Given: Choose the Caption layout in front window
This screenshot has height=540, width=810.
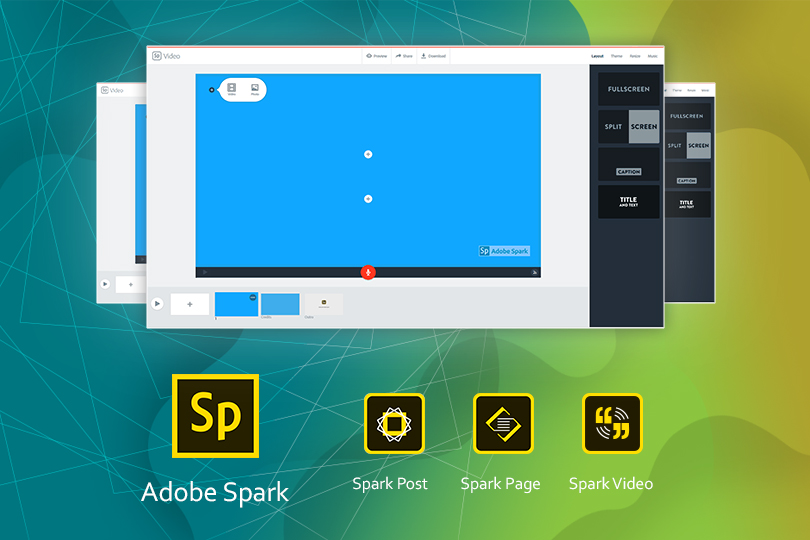Looking at the screenshot, I should coord(628,165).
